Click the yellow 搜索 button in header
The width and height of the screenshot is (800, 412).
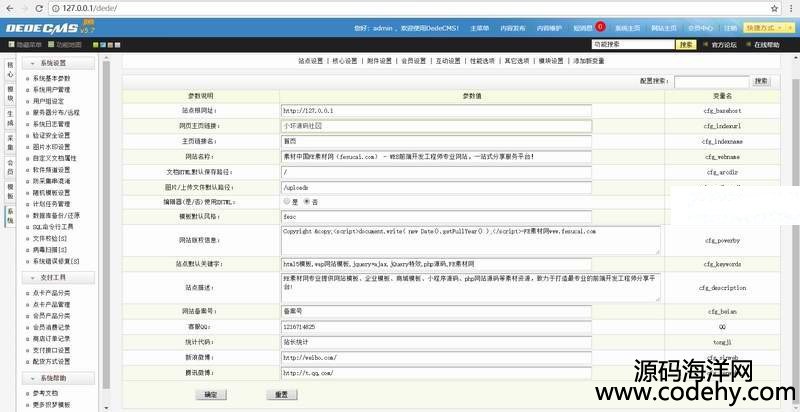[x=686, y=45]
